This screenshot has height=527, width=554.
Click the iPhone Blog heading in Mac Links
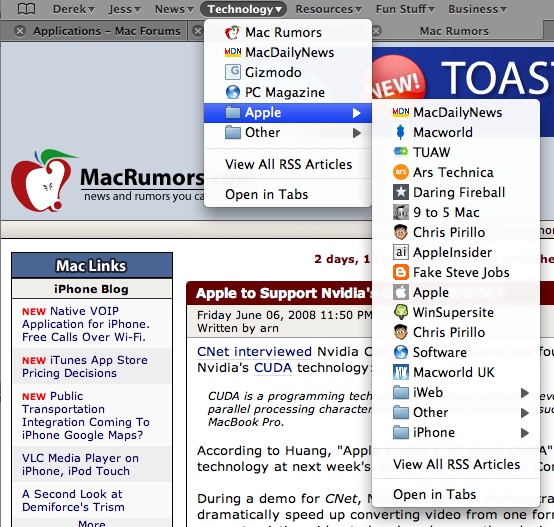[91, 289]
